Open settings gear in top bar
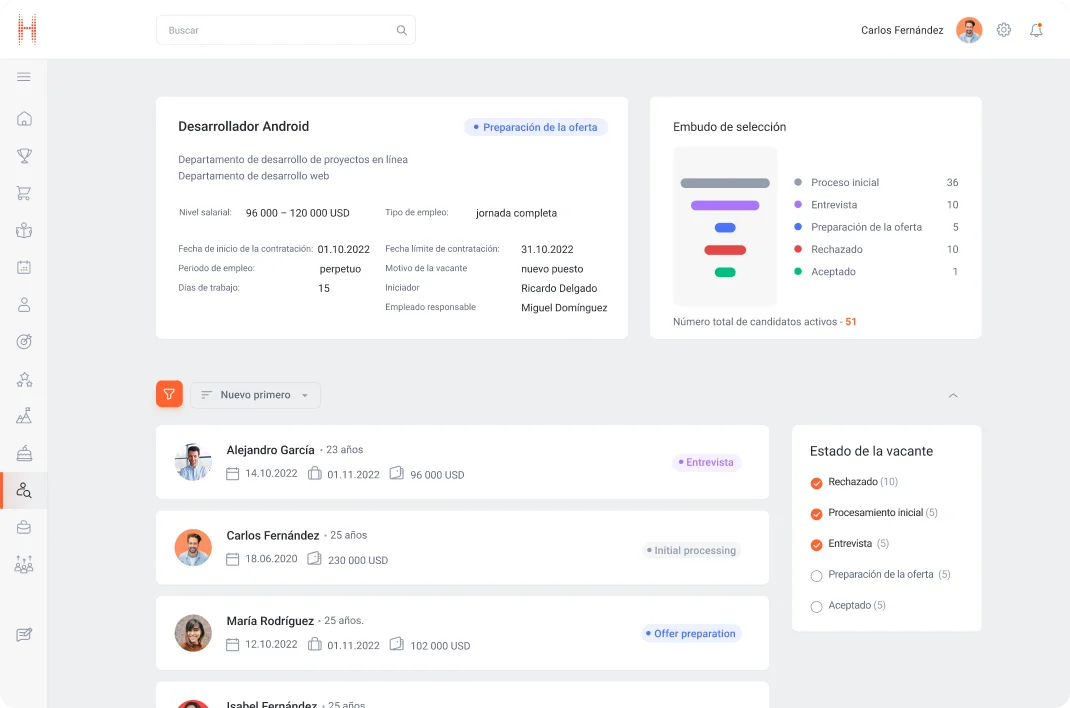The height and width of the screenshot is (708, 1070). tap(1004, 30)
